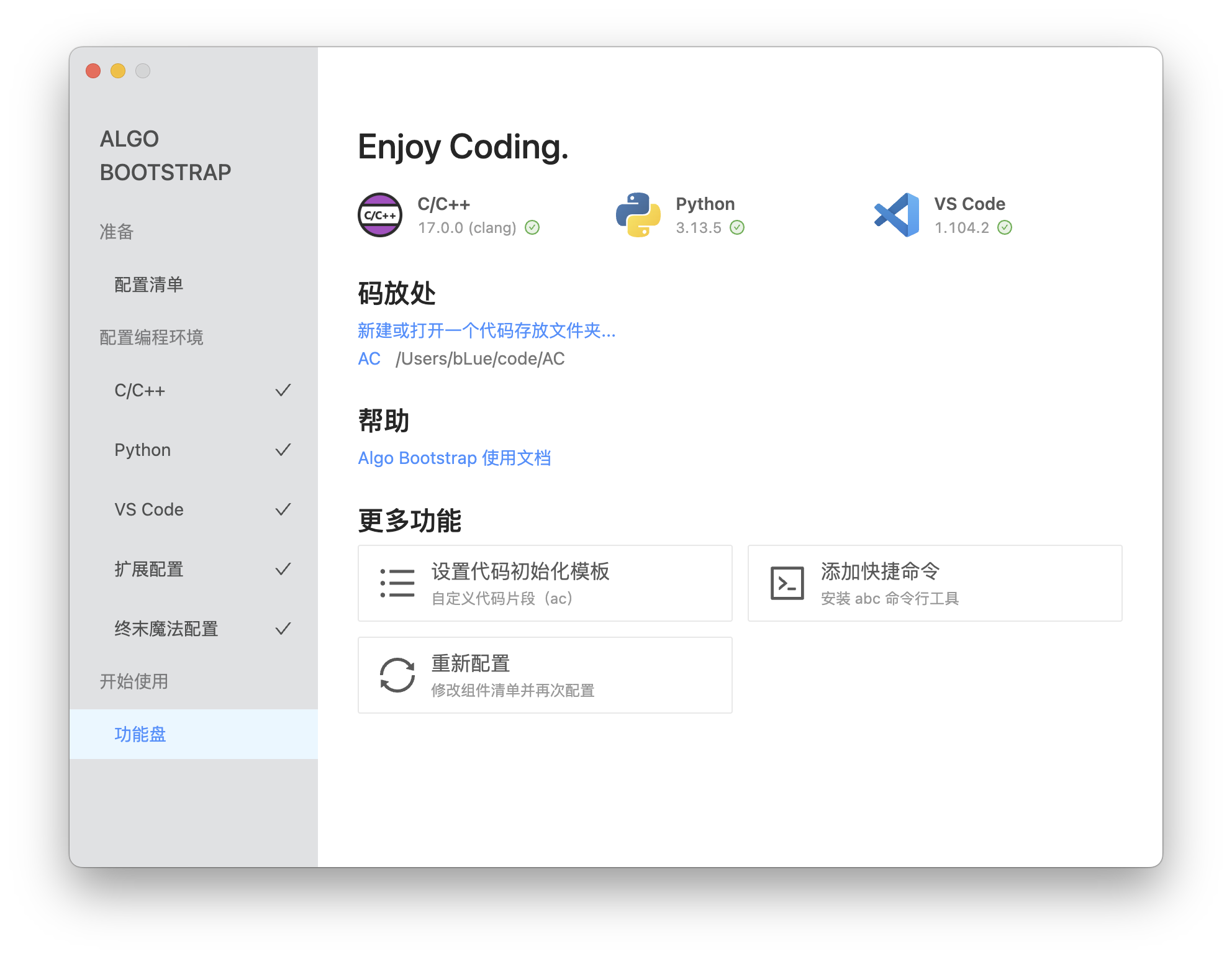The height and width of the screenshot is (959, 1232).
Task: Click the refresh arrows icon on the reconfigure card
Action: pyautogui.click(x=397, y=675)
